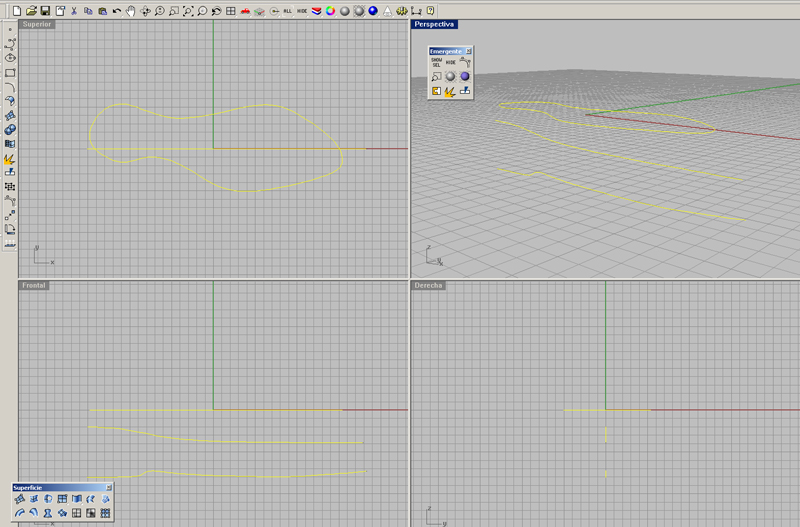The image size is (800, 527).
Task: Open the help icon in the toolbar
Action: click(431, 11)
